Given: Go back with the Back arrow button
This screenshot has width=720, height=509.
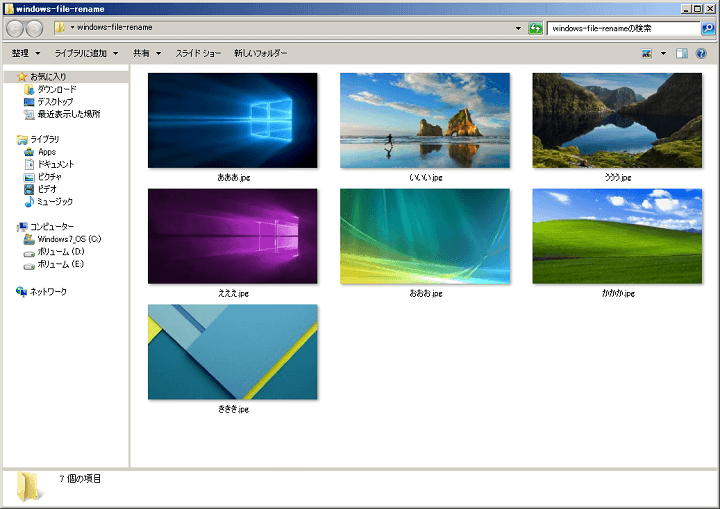Looking at the screenshot, I should (15, 28).
